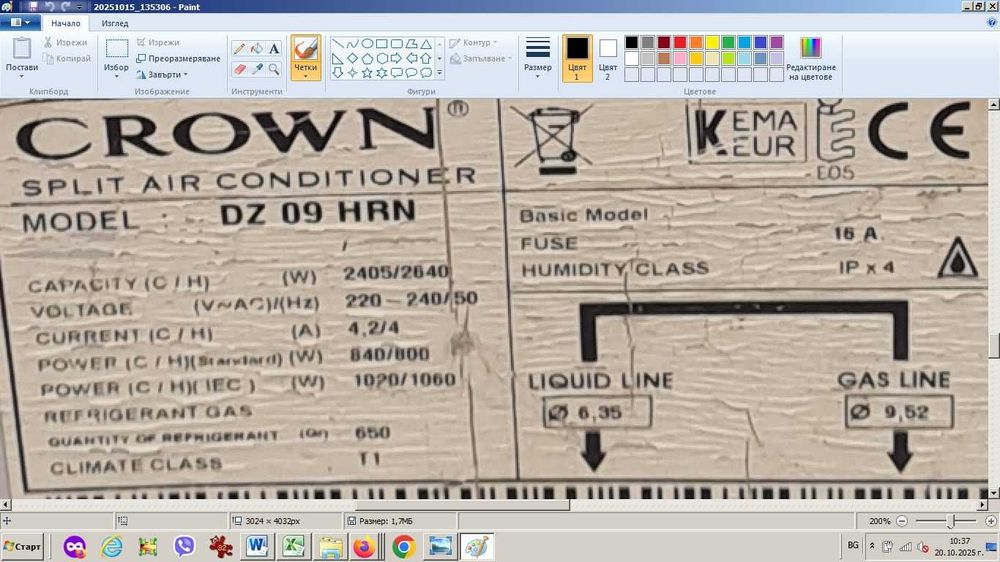Image resolution: width=1000 pixels, height=562 pixels.
Task: Pick the red color swatch
Action: (680, 42)
